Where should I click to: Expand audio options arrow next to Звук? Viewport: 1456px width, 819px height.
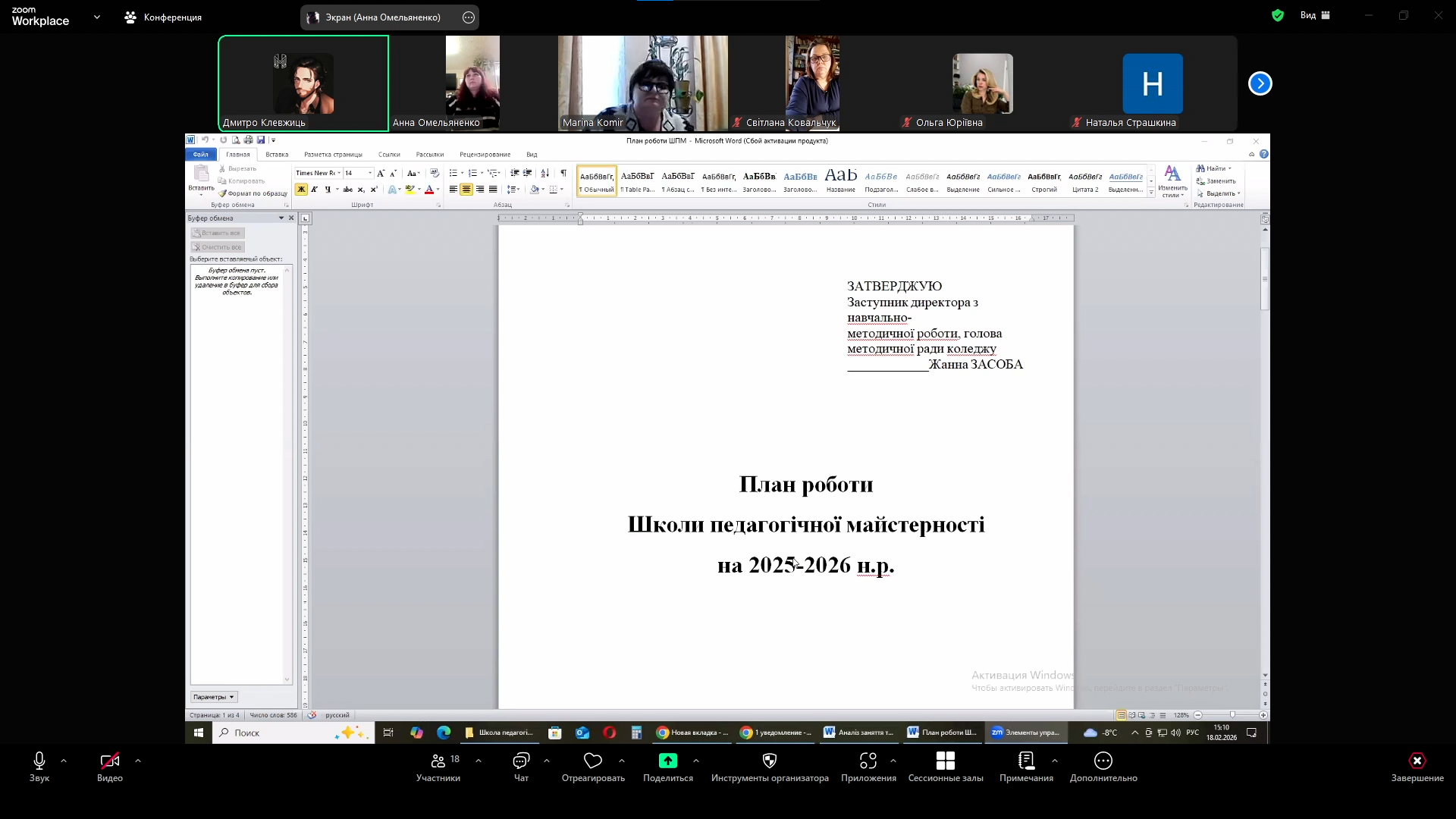[64, 760]
